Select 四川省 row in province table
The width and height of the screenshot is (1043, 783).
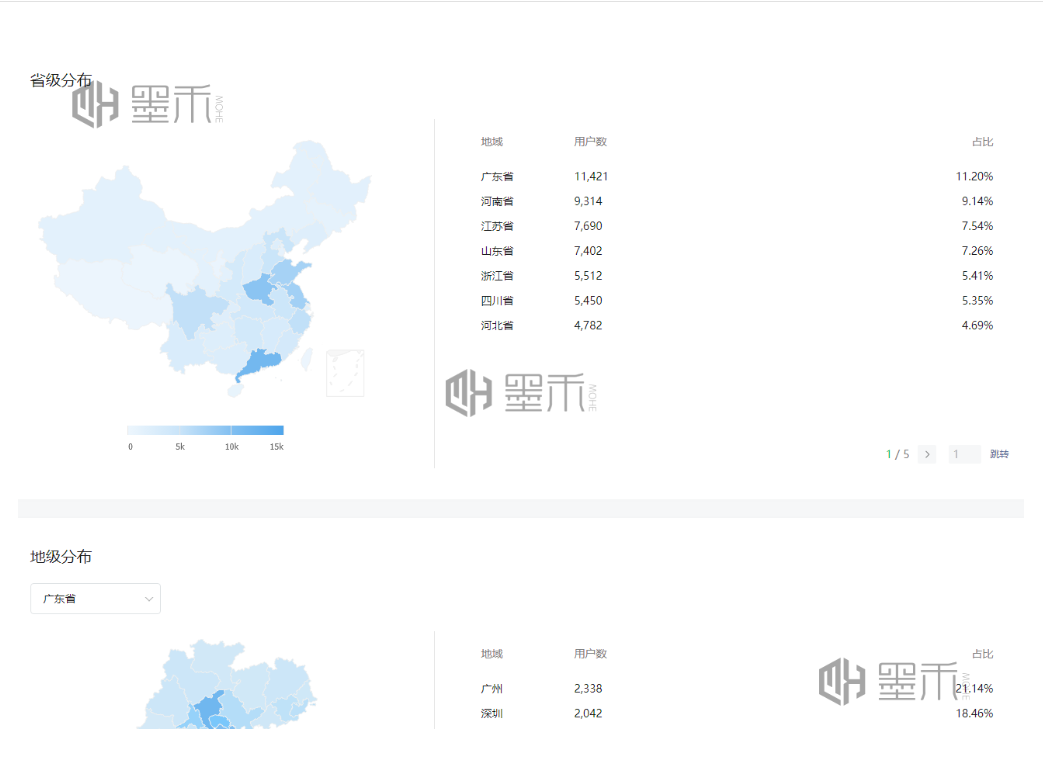736,301
